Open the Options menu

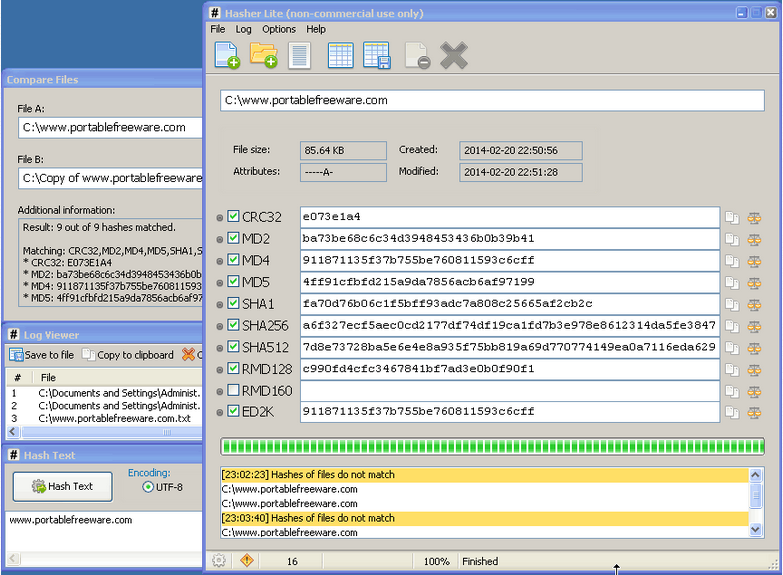tap(279, 29)
